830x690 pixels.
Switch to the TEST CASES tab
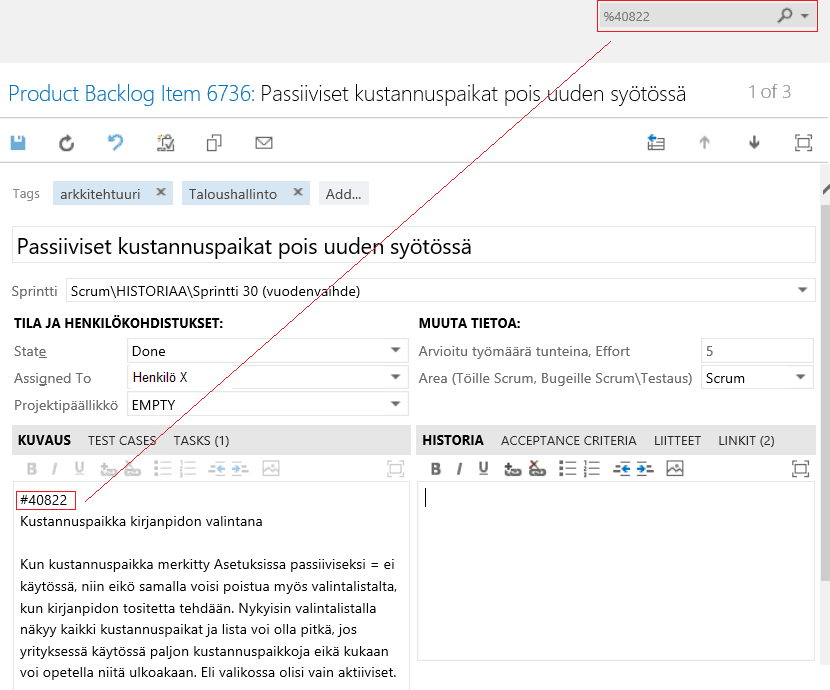pos(122,440)
